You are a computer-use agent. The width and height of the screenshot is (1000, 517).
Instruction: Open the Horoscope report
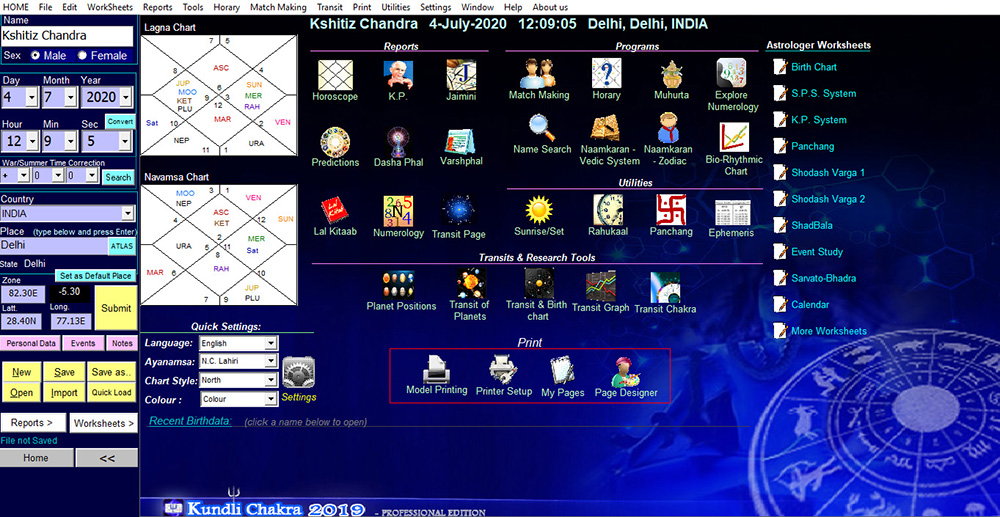(335, 75)
